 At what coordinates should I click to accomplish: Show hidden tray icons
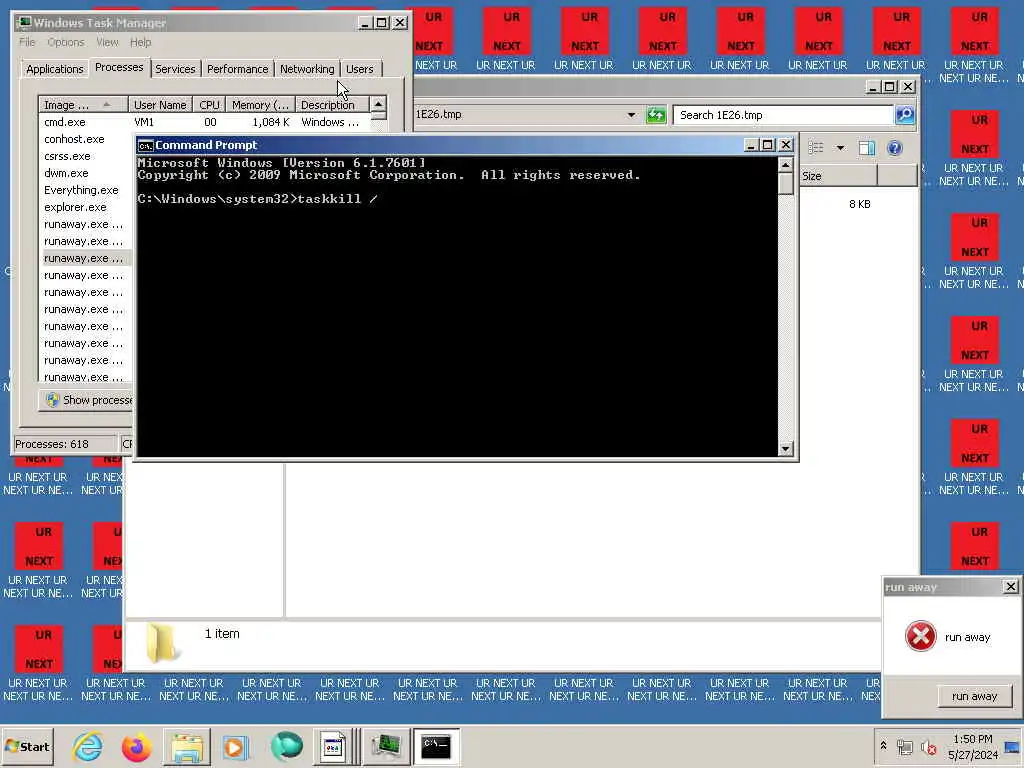(883, 746)
